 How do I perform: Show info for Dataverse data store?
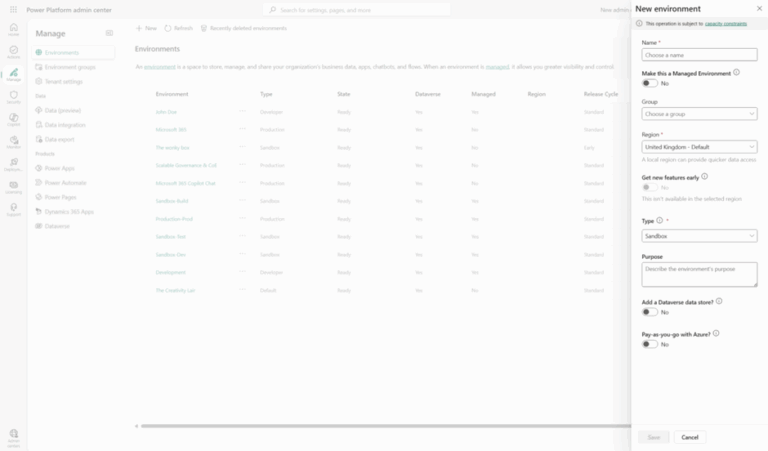719,301
